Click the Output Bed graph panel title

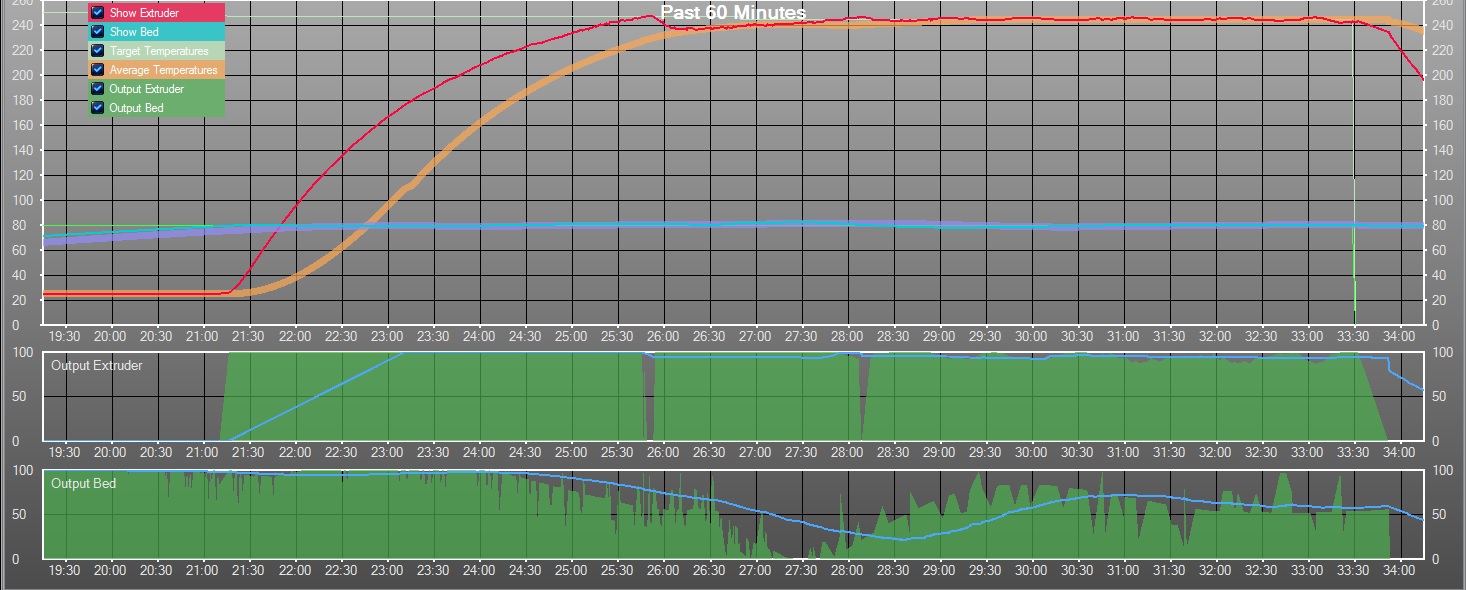point(83,484)
